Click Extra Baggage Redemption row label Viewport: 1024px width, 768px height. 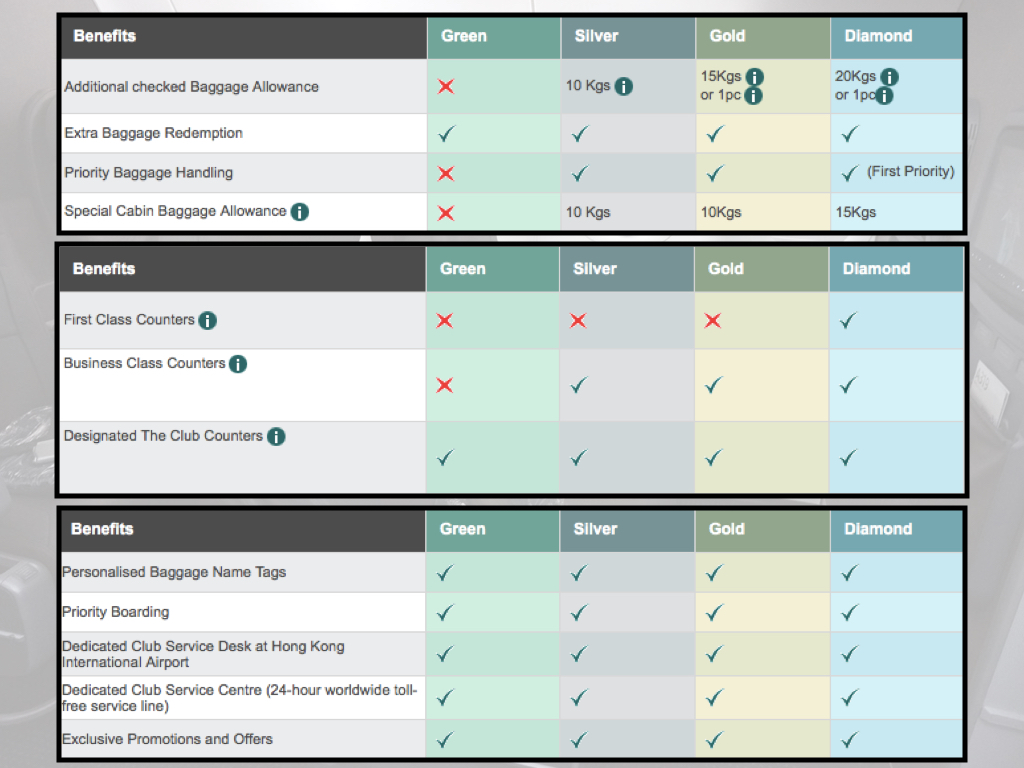coord(153,133)
